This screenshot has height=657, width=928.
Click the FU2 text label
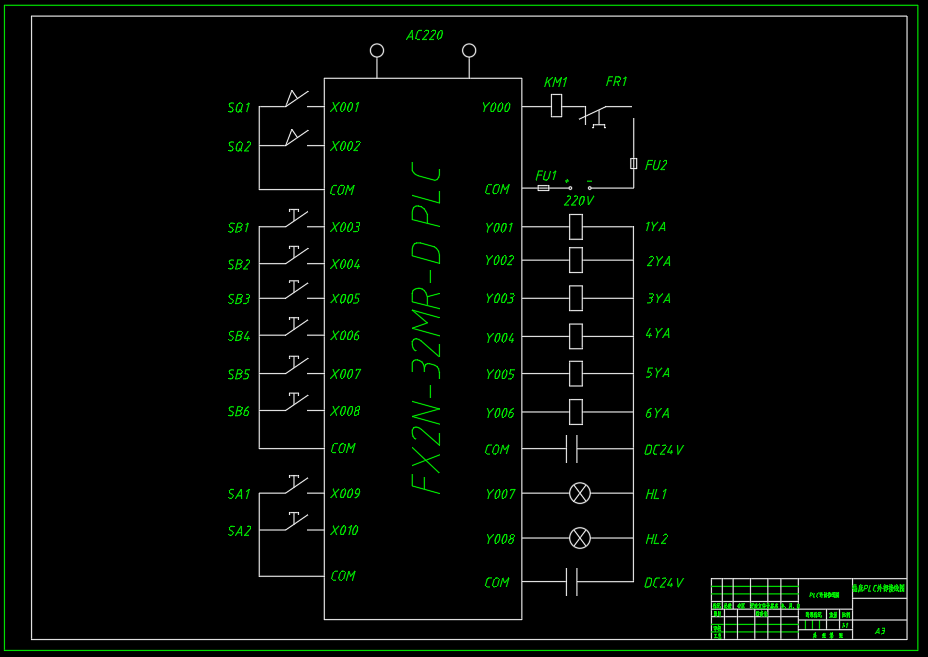(656, 165)
